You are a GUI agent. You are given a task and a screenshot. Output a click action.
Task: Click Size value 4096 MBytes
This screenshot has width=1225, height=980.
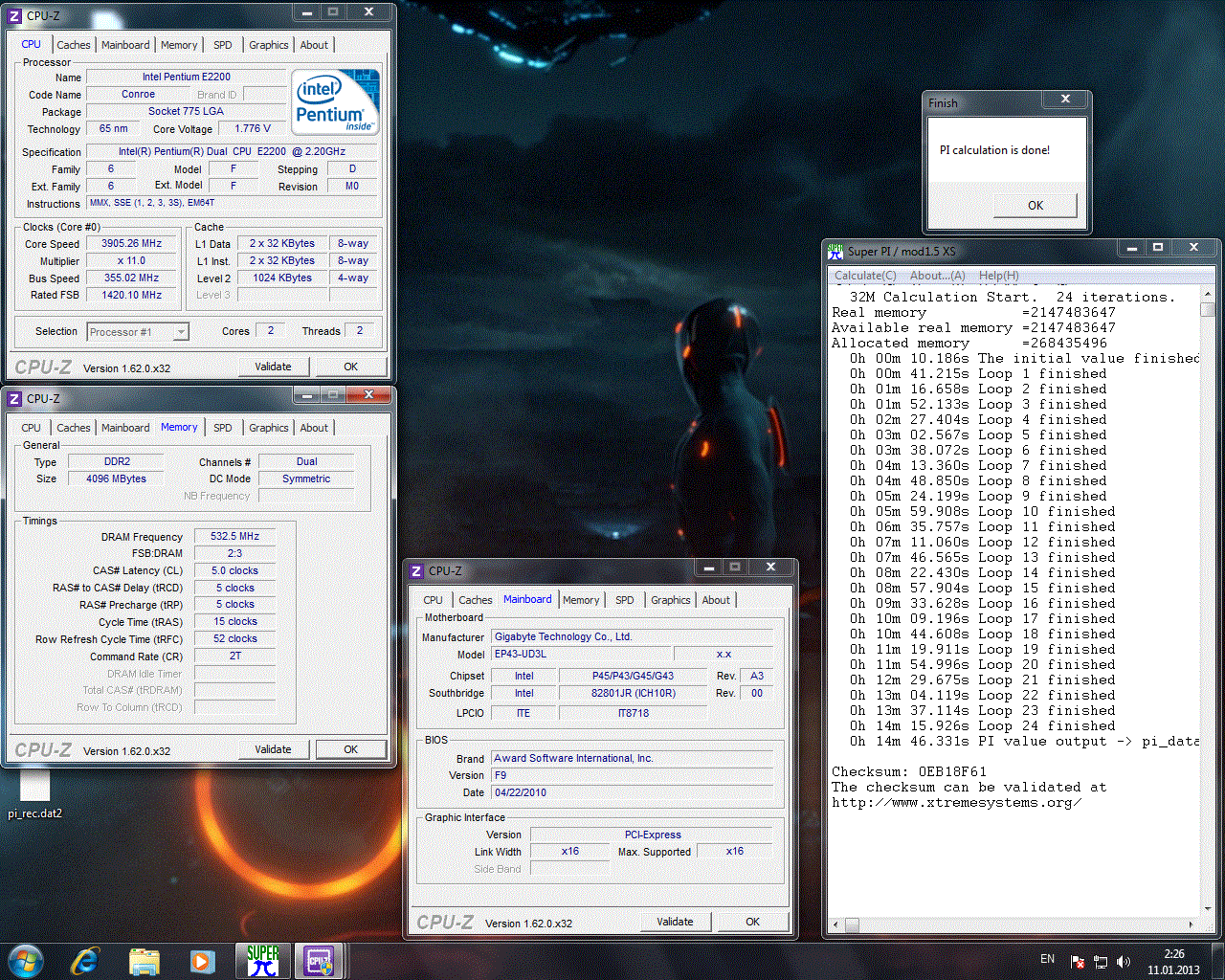point(116,479)
